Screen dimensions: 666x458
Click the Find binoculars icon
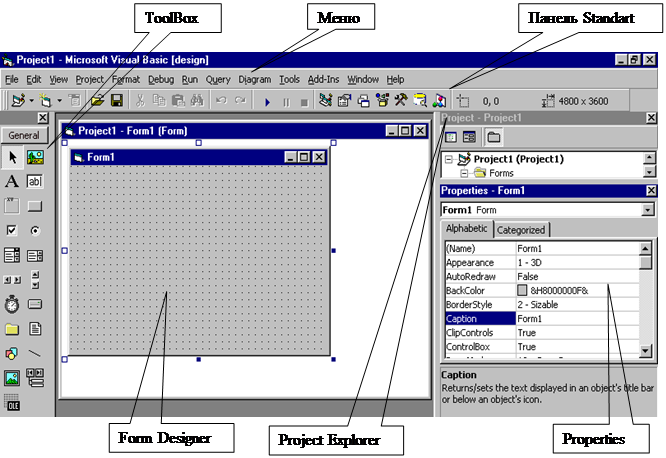197,101
